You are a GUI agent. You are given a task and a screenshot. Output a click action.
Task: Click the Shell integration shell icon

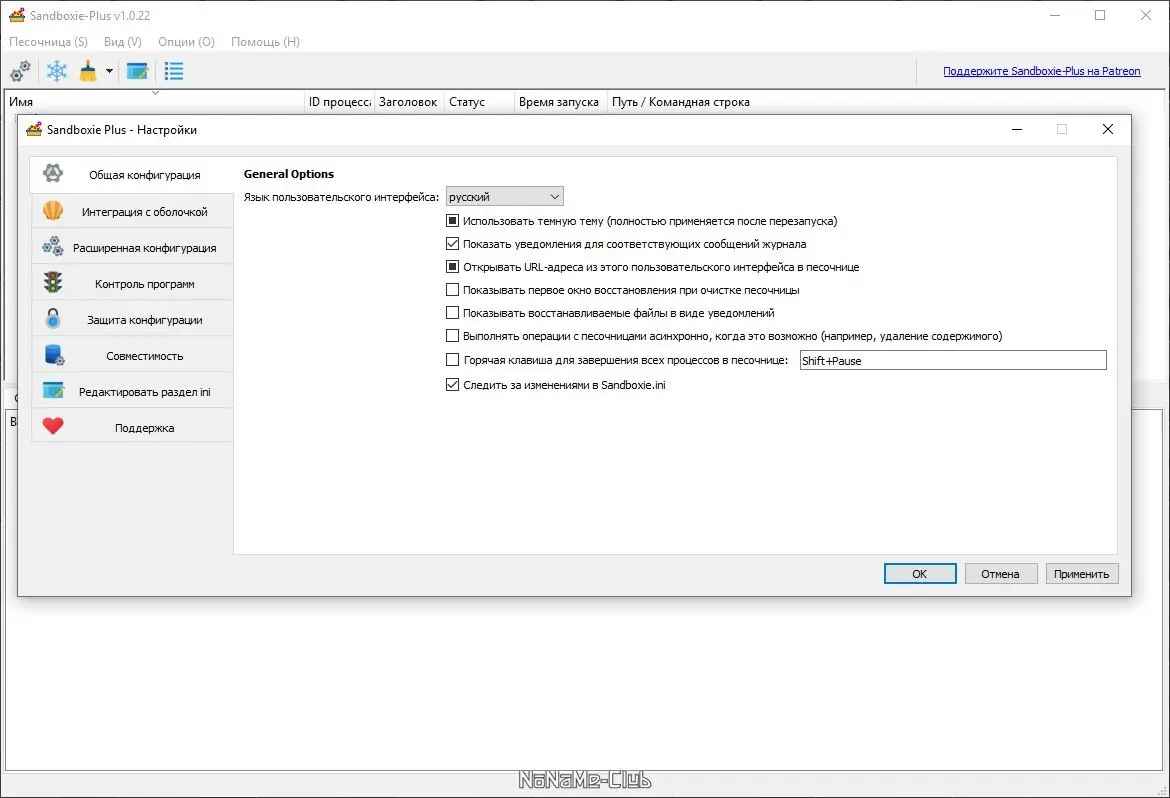coord(53,211)
